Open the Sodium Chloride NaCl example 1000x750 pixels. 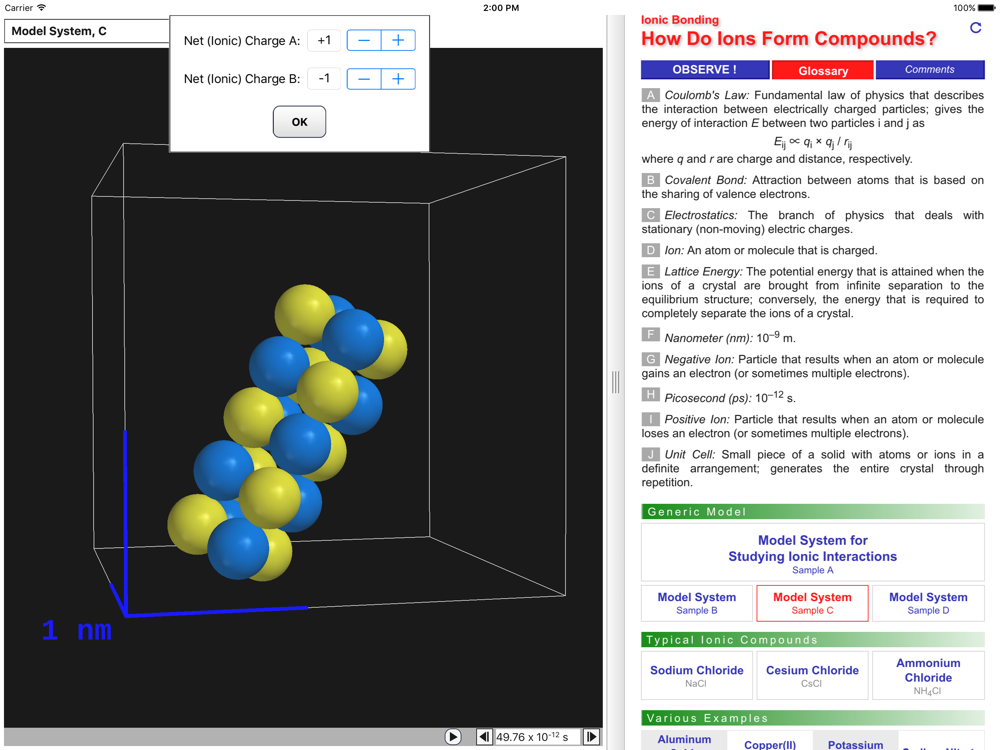tap(696, 675)
